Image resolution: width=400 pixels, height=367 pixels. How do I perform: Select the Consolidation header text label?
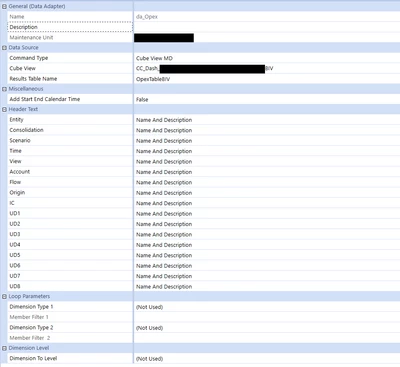point(26,130)
